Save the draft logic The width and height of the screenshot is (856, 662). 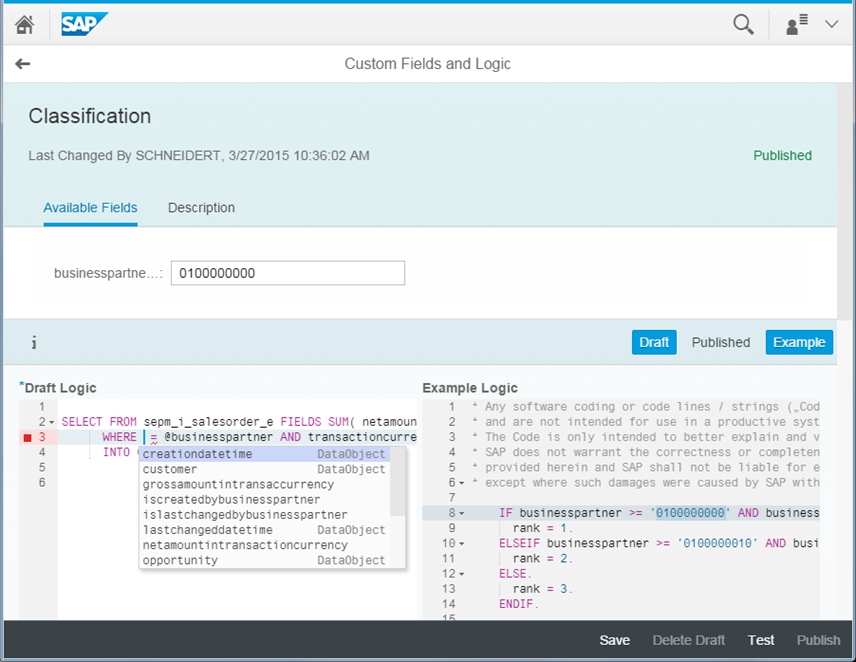click(x=614, y=640)
